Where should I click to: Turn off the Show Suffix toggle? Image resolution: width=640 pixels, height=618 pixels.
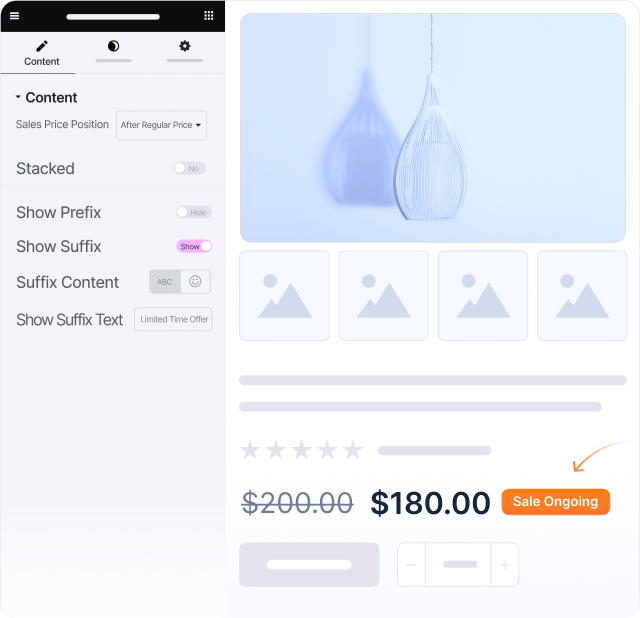coord(194,246)
